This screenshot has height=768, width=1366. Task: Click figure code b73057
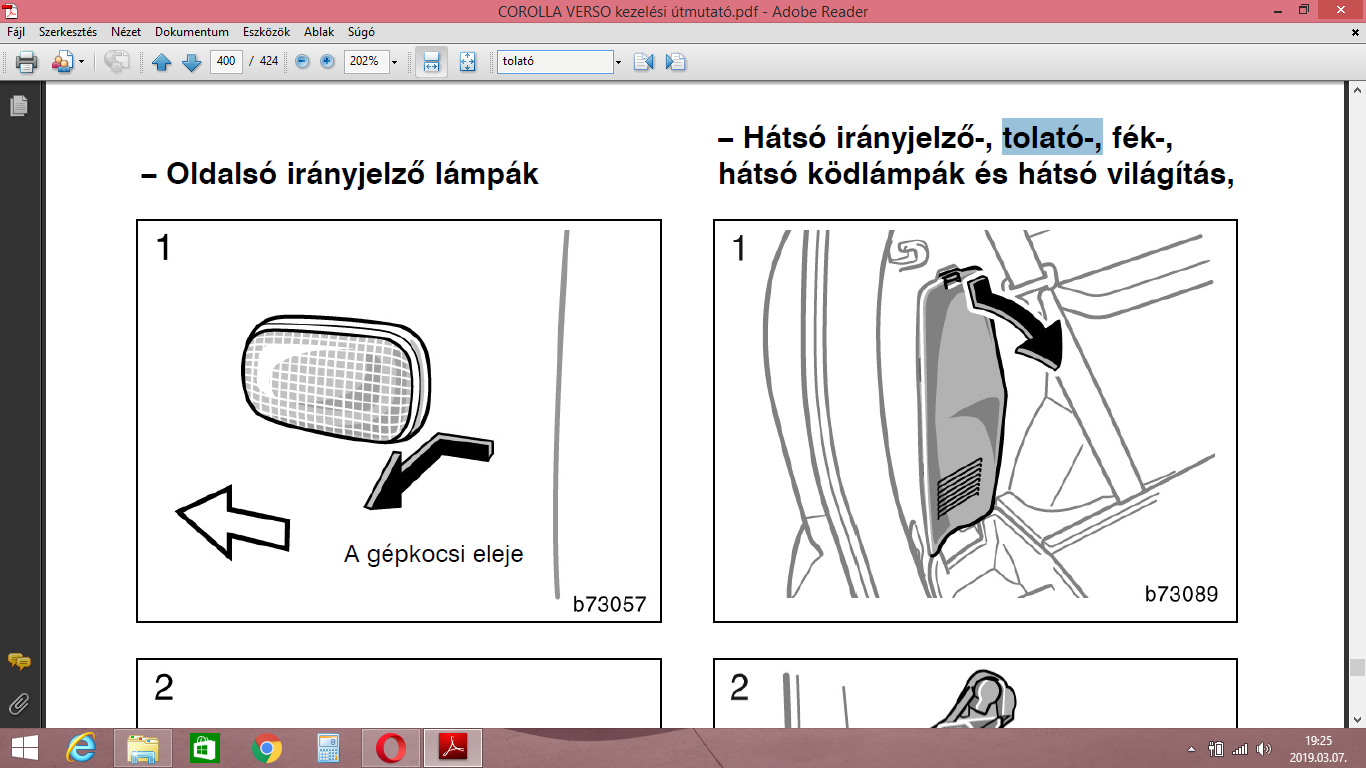610,604
